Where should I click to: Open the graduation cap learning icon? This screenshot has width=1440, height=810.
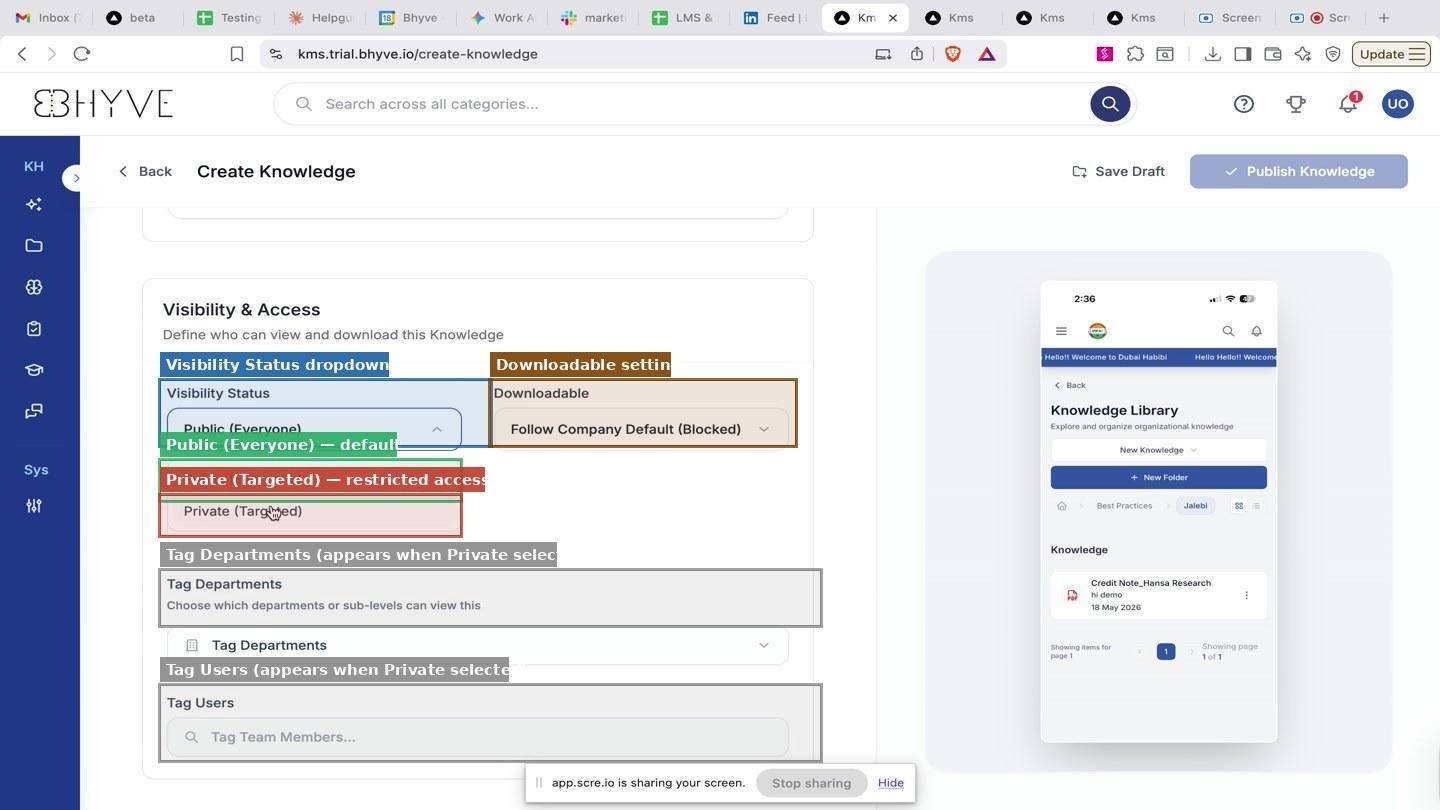pos(34,370)
